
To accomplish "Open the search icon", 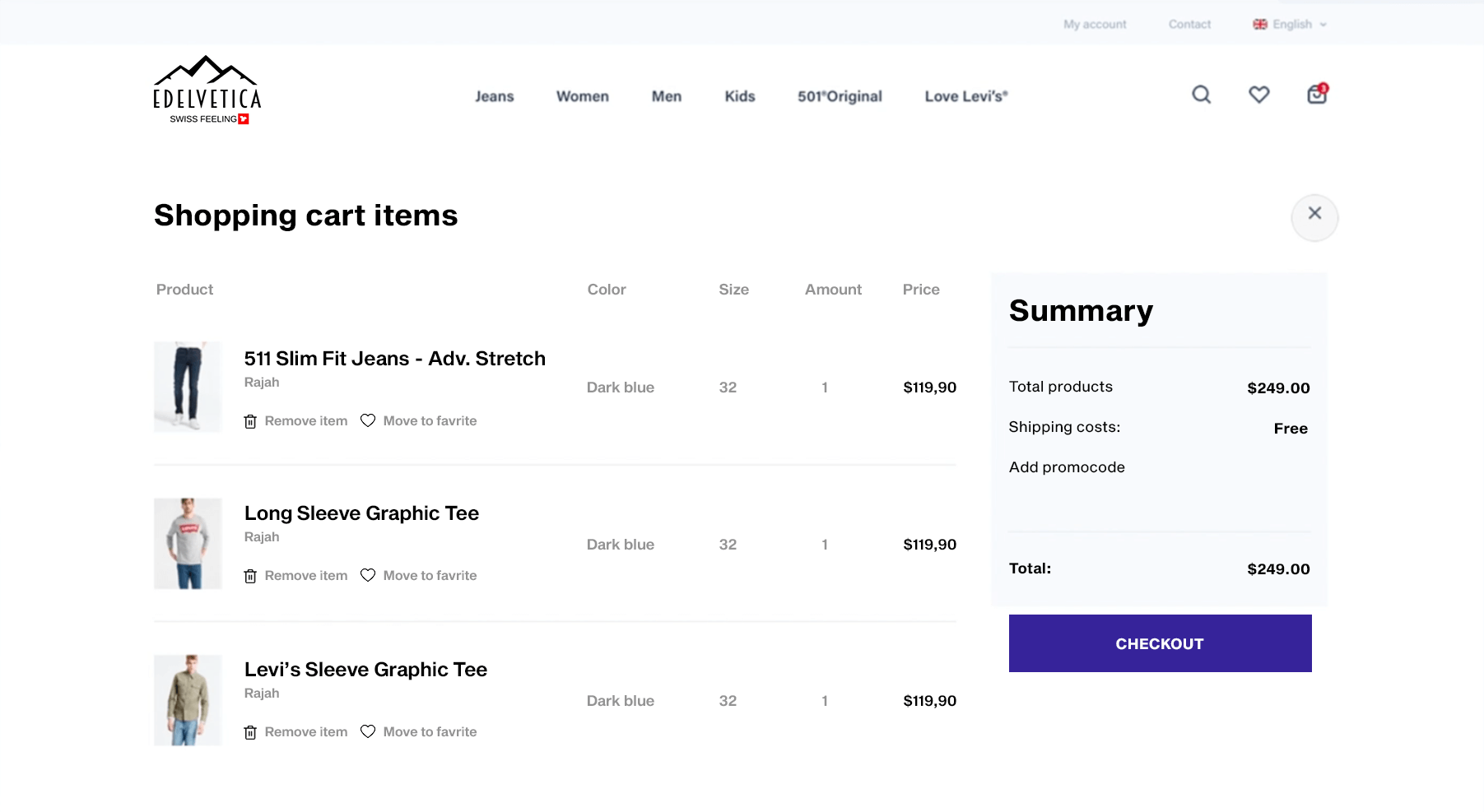I will click(x=1201, y=95).
